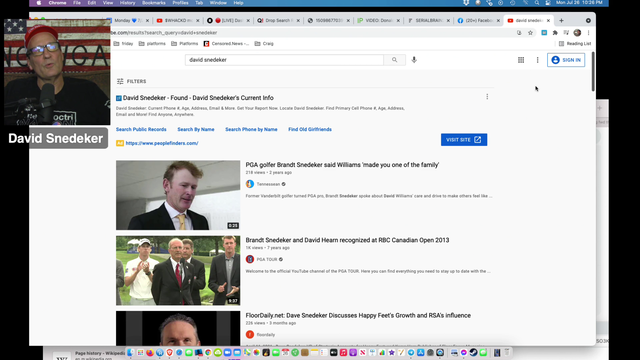Open the lowercase platforms bookmarks folder
The width and height of the screenshot is (640, 360).
pyautogui.click(x=152, y=44)
